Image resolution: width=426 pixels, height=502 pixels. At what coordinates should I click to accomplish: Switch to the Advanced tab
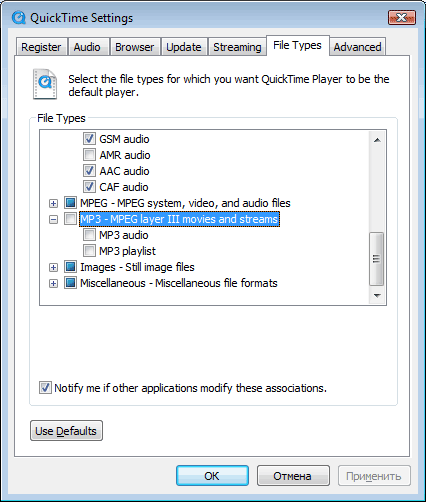(x=357, y=47)
